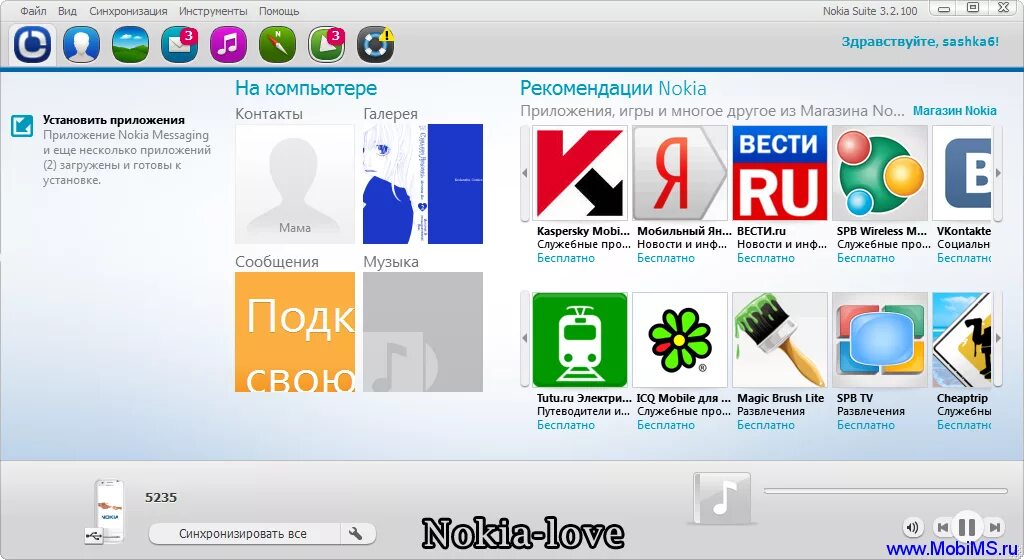Screen dimensions: 1024x560
Task: Click Бесплатно under Kaspersky Mobile
Action: pos(566,258)
